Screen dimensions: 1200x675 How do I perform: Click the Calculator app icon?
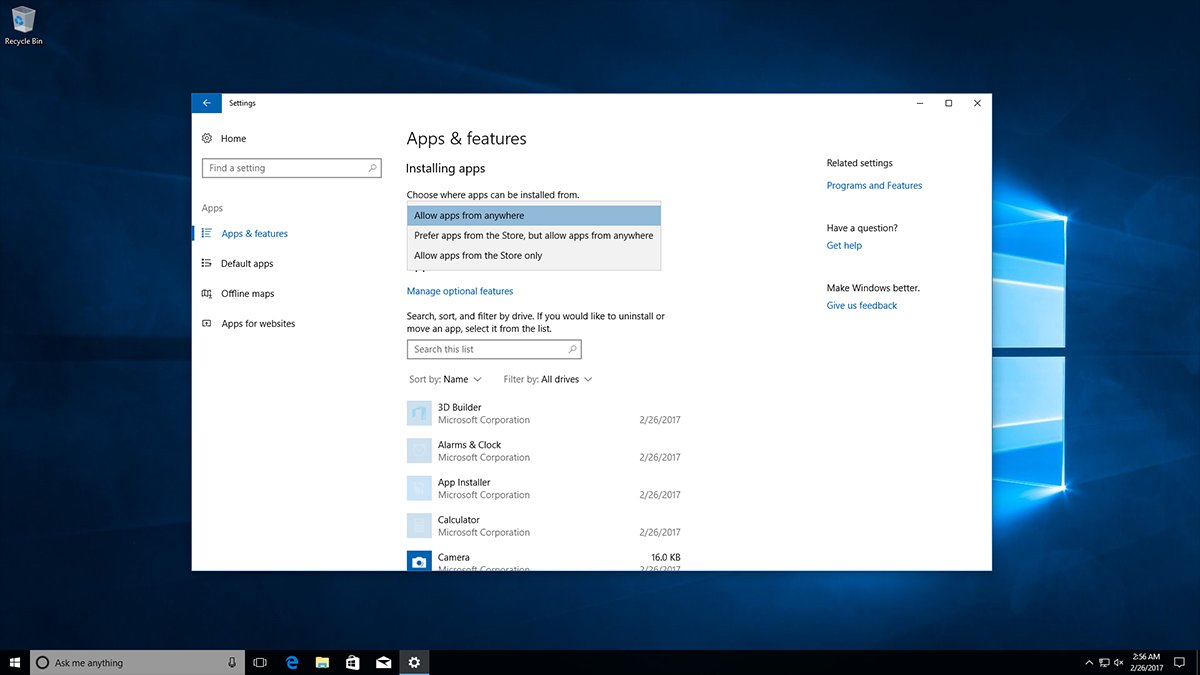[419, 526]
